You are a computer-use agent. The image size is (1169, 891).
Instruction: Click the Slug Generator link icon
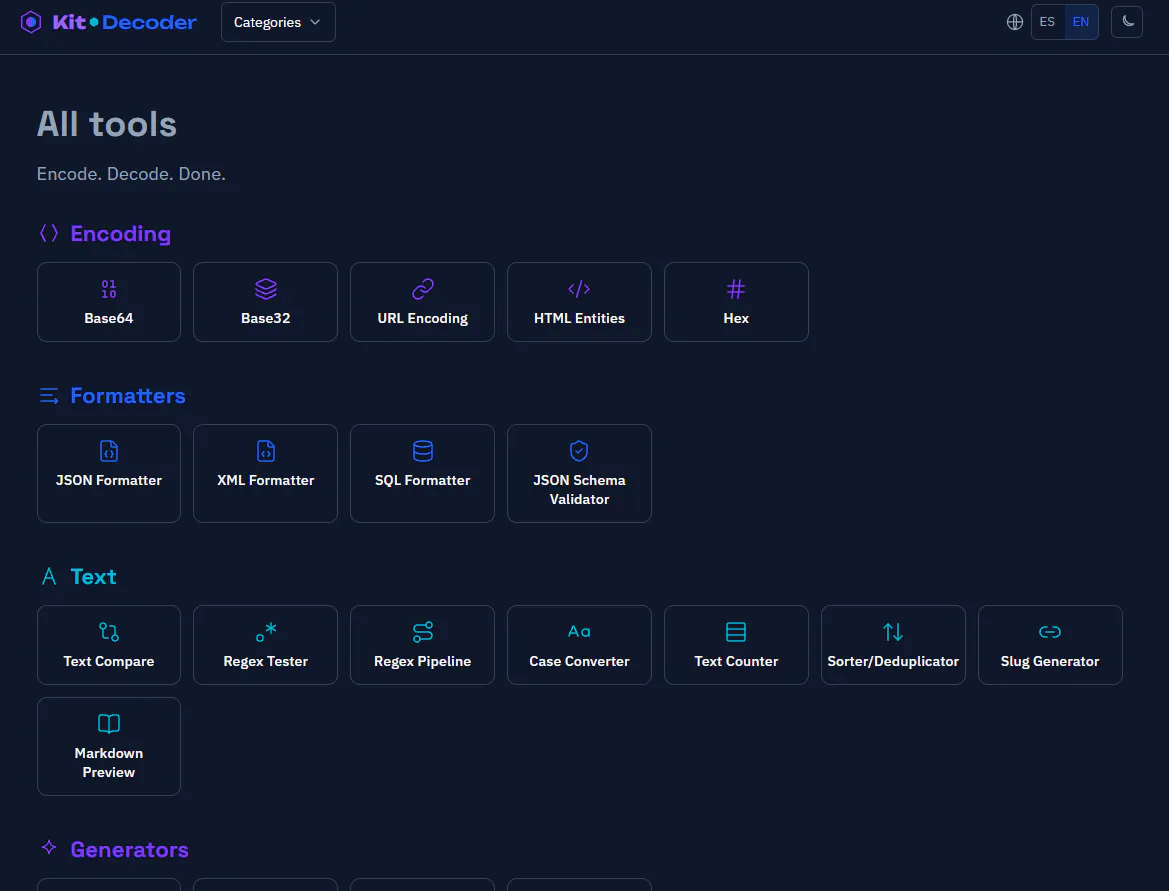[1050, 632]
